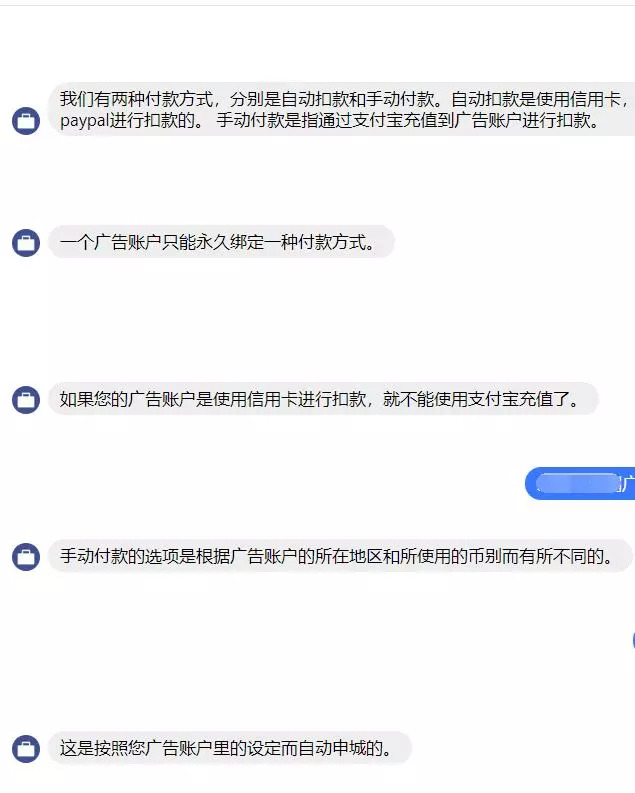Select the first line 我们有两种付款方式 text
Screen dimensions: 635x793
tap(136, 99)
